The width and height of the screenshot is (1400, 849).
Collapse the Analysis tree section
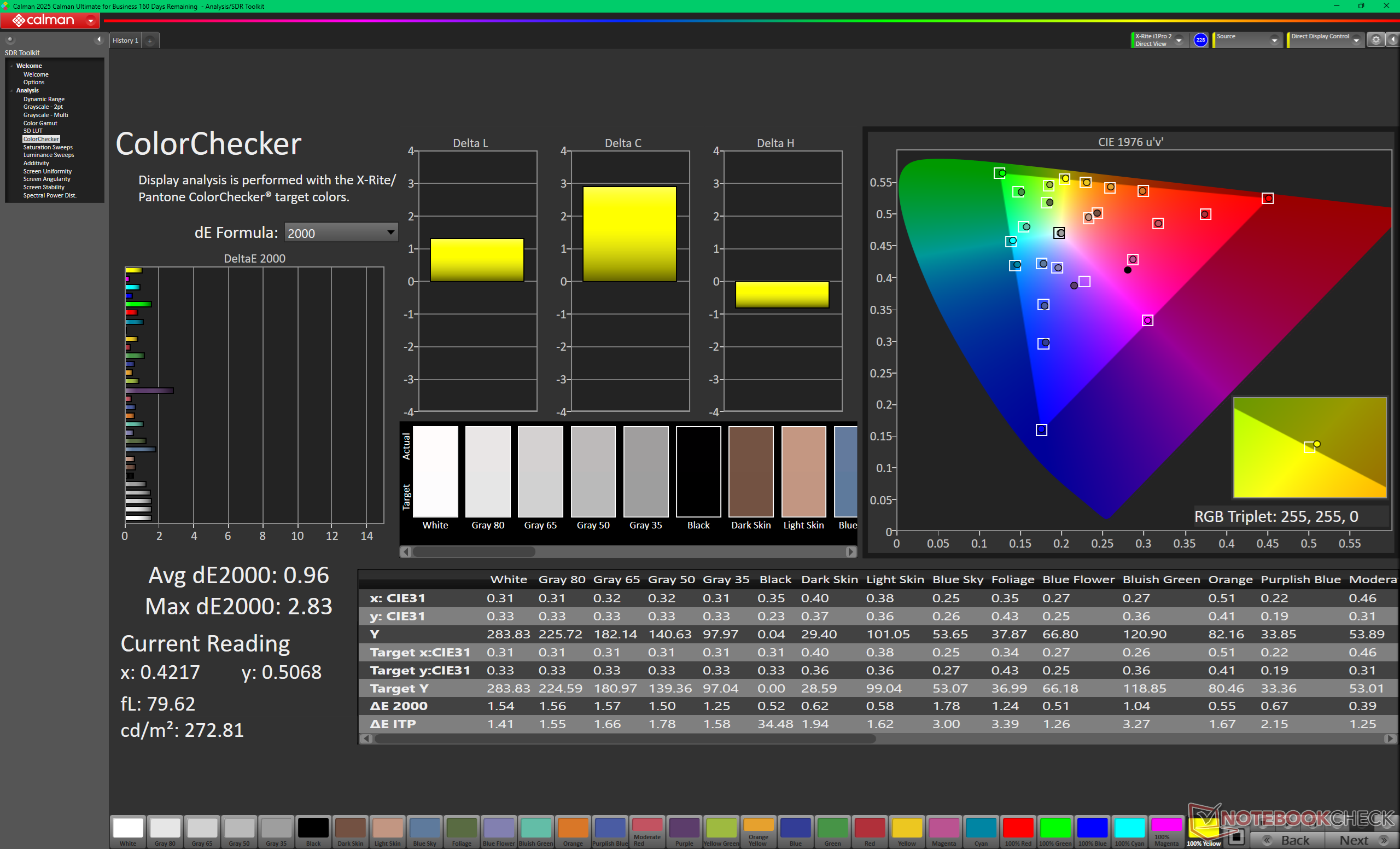click(x=11, y=90)
